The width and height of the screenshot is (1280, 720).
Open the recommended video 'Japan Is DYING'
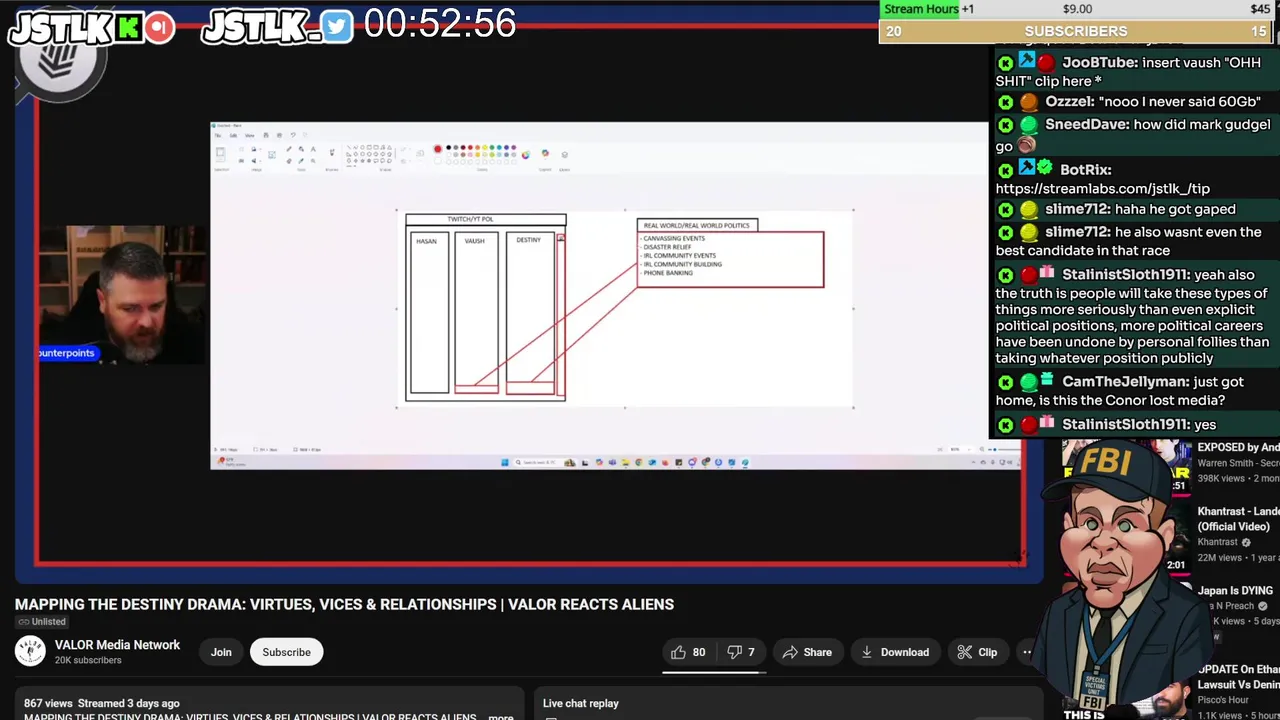[1235, 591]
